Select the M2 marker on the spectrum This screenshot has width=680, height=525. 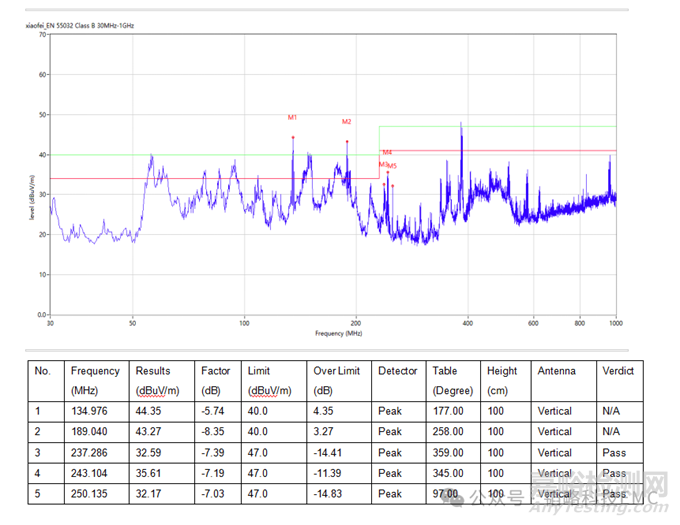pos(346,122)
